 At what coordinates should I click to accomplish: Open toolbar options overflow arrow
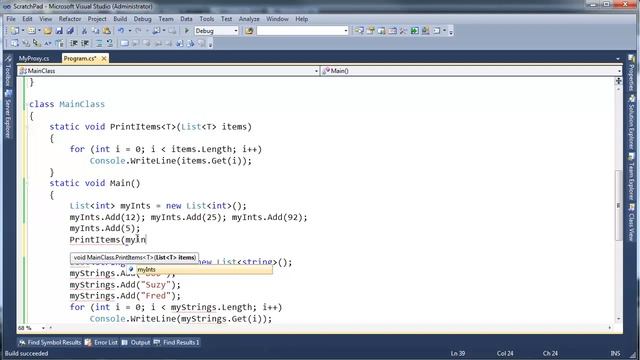point(451,31)
